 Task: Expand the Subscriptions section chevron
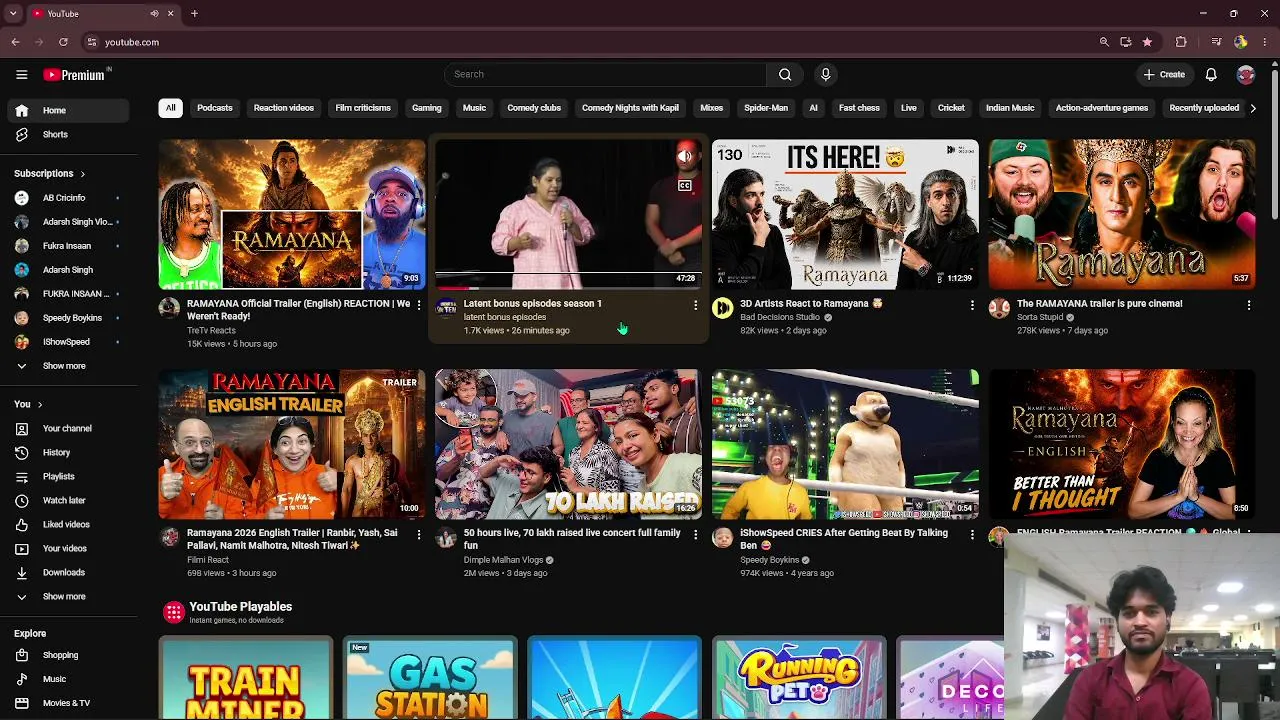pyautogui.click(x=82, y=174)
